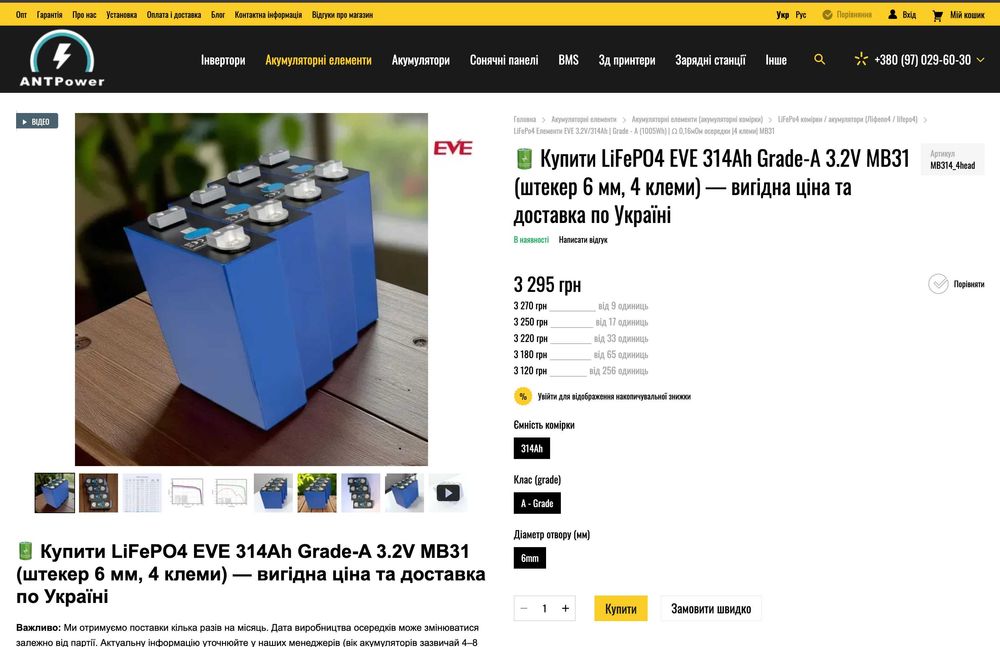Play the video thumbnail icon
Image resolution: width=1000 pixels, height=647 pixels.
pyautogui.click(x=448, y=493)
